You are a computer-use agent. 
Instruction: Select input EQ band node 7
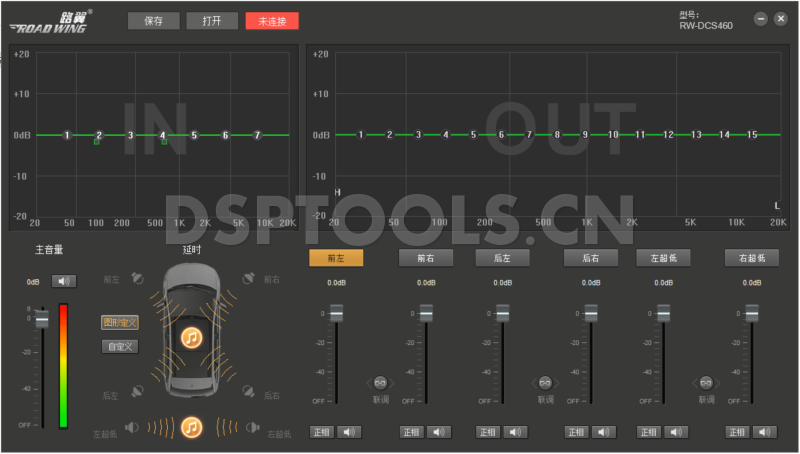tap(257, 135)
